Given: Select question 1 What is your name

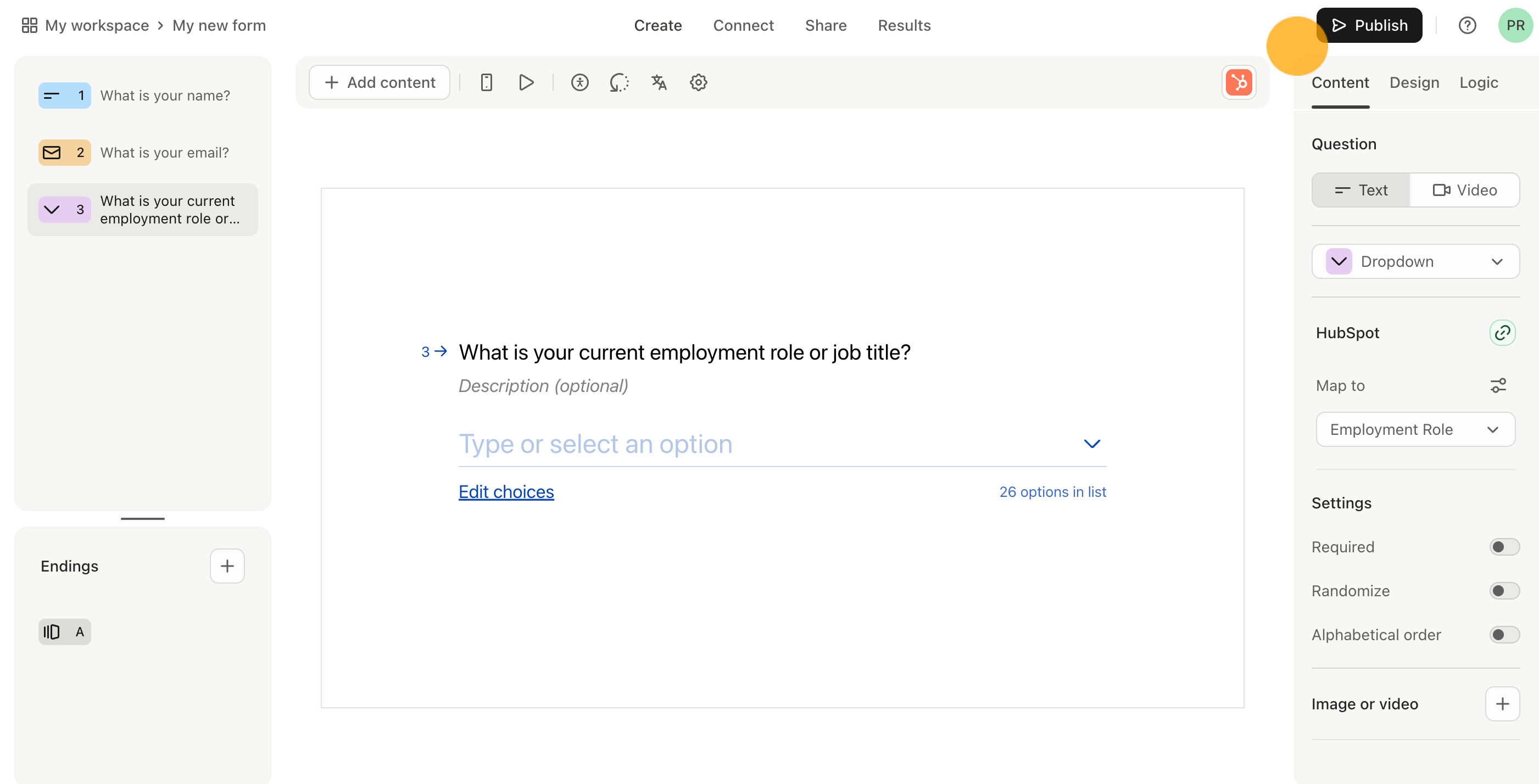Looking at the screenshot, I should pos(143,96).
